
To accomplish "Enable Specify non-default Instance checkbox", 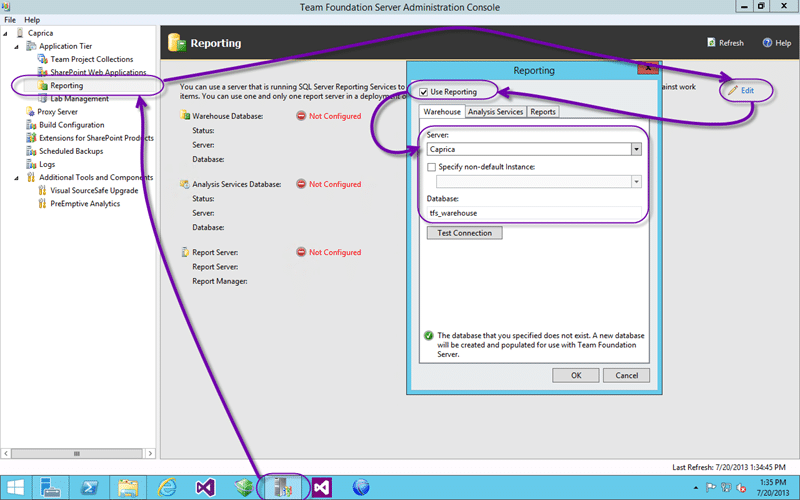I will point(432,167).
